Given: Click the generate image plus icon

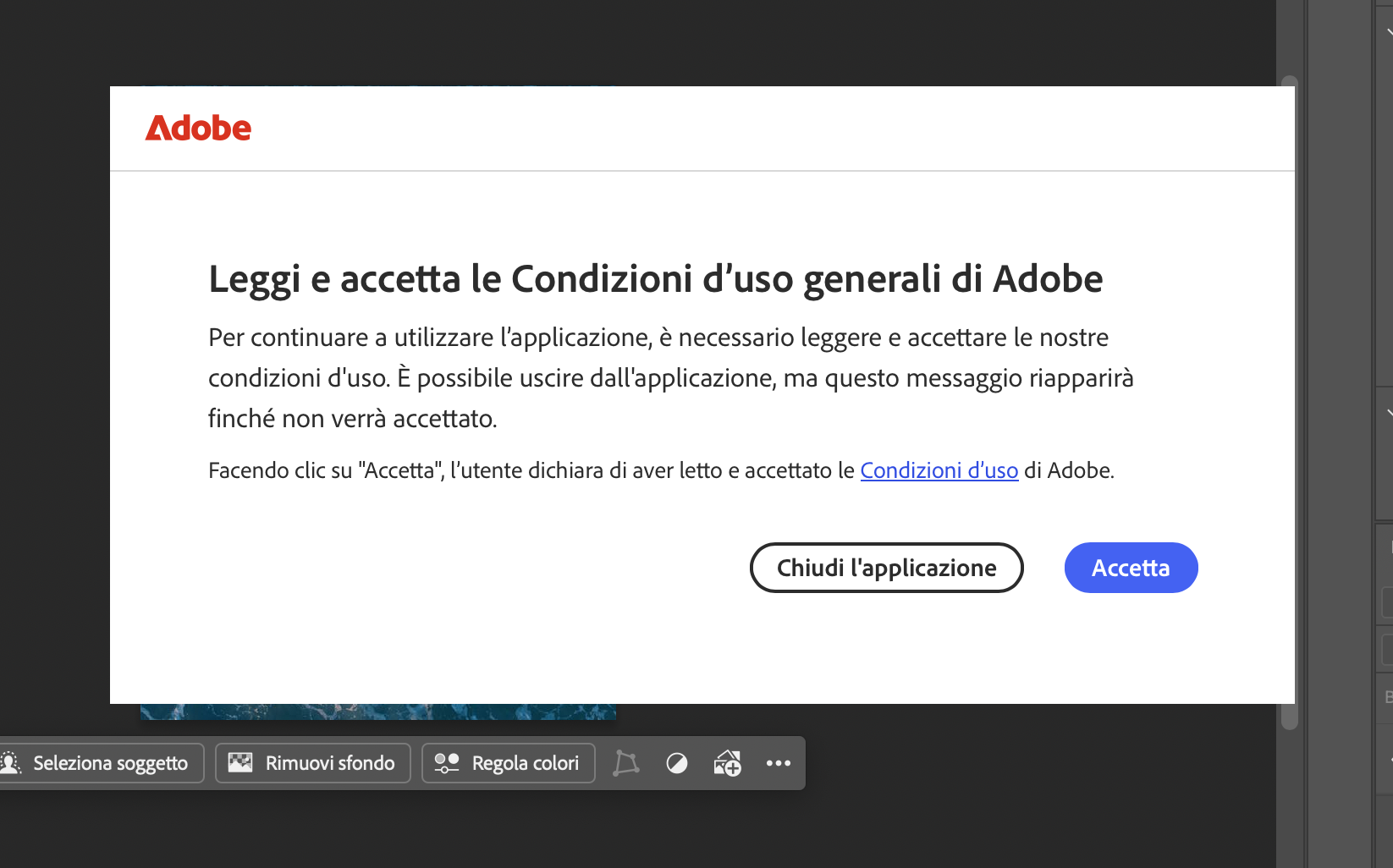Looking at the screenshot, I should click(727, 763).
